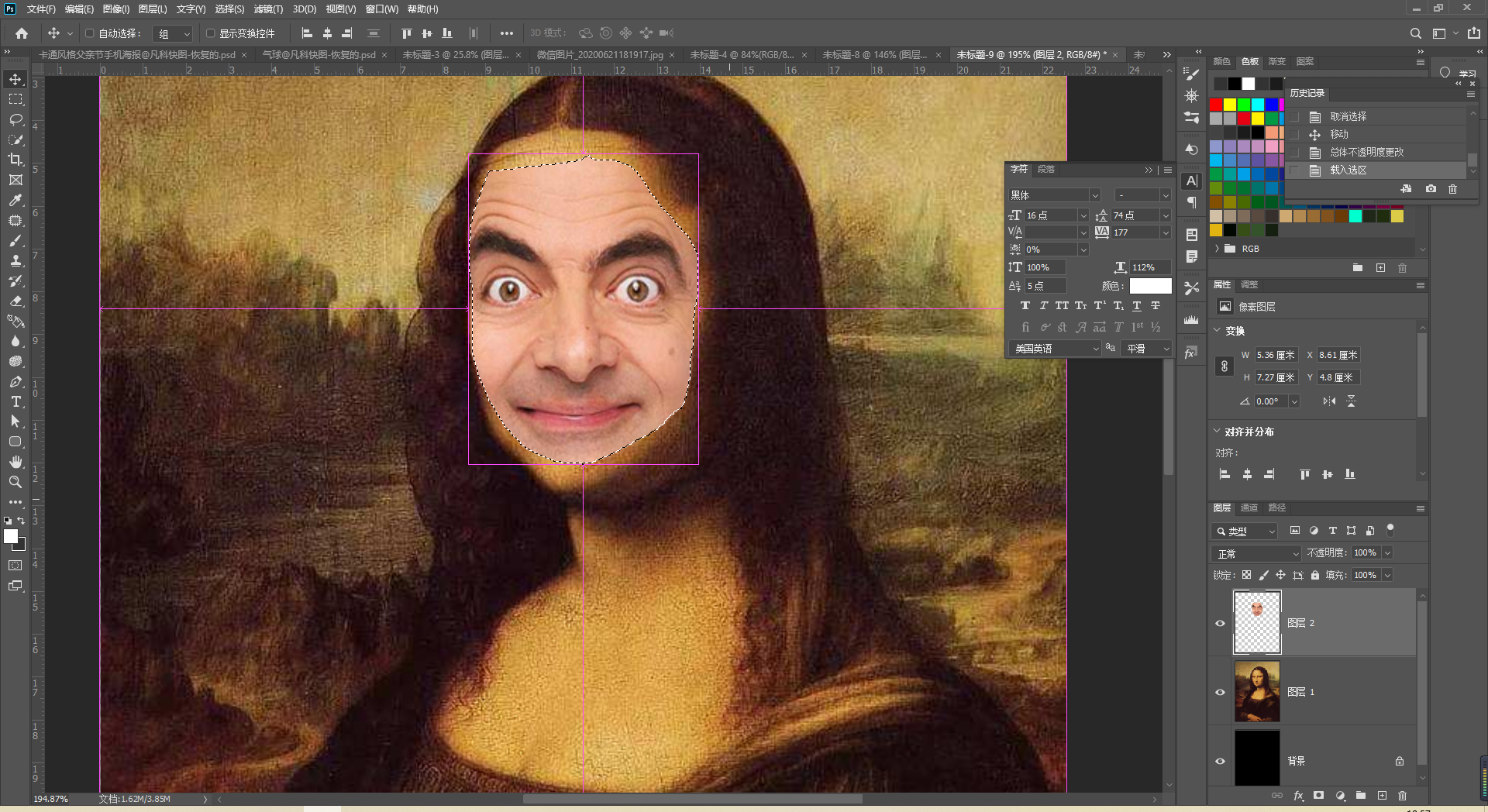Add layer style via fx icon
This screenshot has width=1488, height=812.
(1298, 796)
